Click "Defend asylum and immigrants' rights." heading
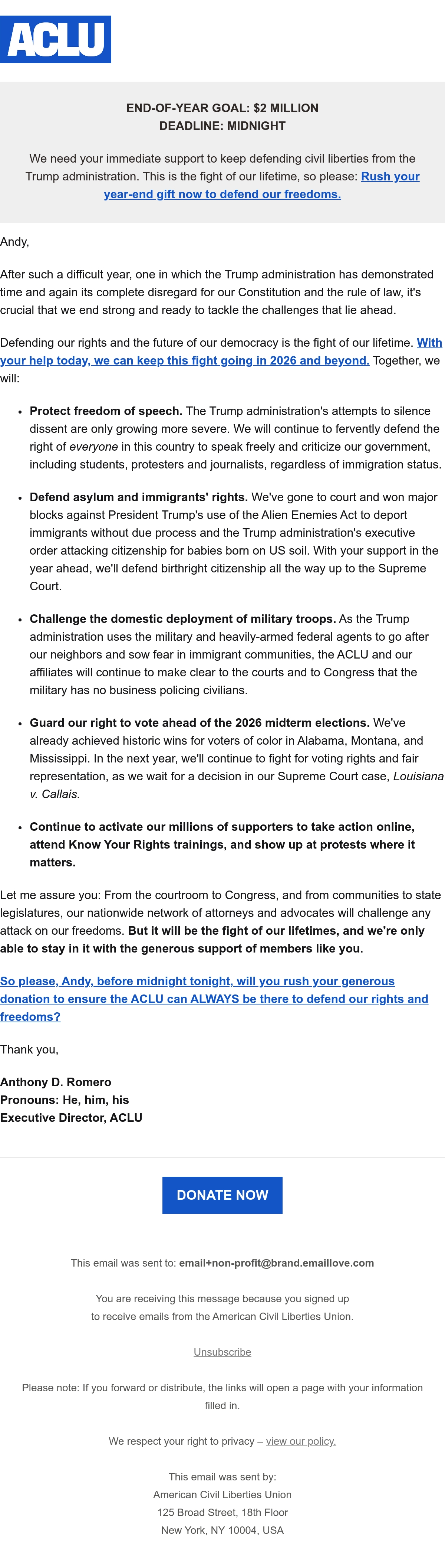Image resolution: width=445 pixels, height=1568 pixels. (139, 497)
